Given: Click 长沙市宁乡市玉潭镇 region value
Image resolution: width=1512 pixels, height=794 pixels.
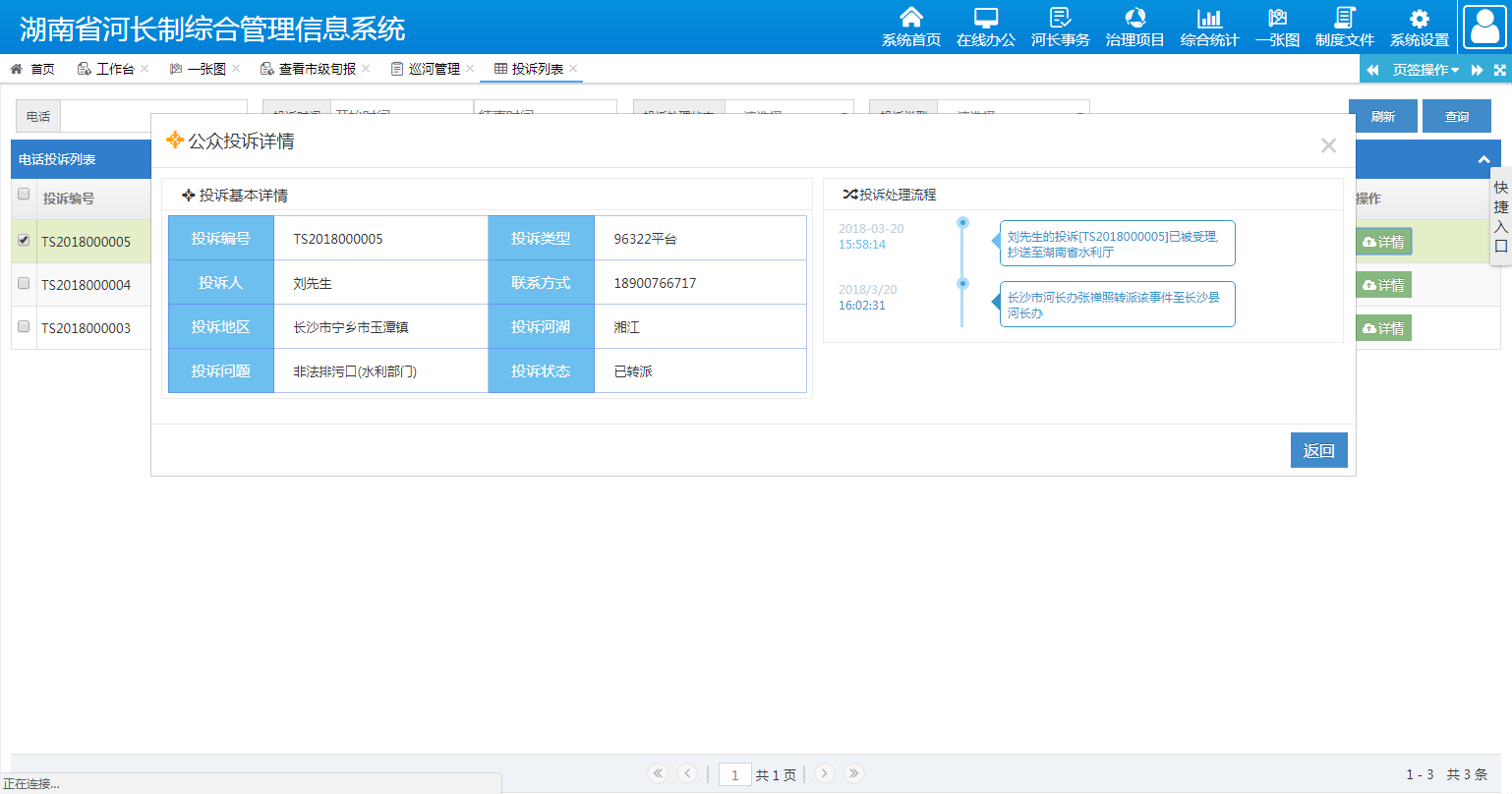Looking at the screenshot, I should 351,327.
